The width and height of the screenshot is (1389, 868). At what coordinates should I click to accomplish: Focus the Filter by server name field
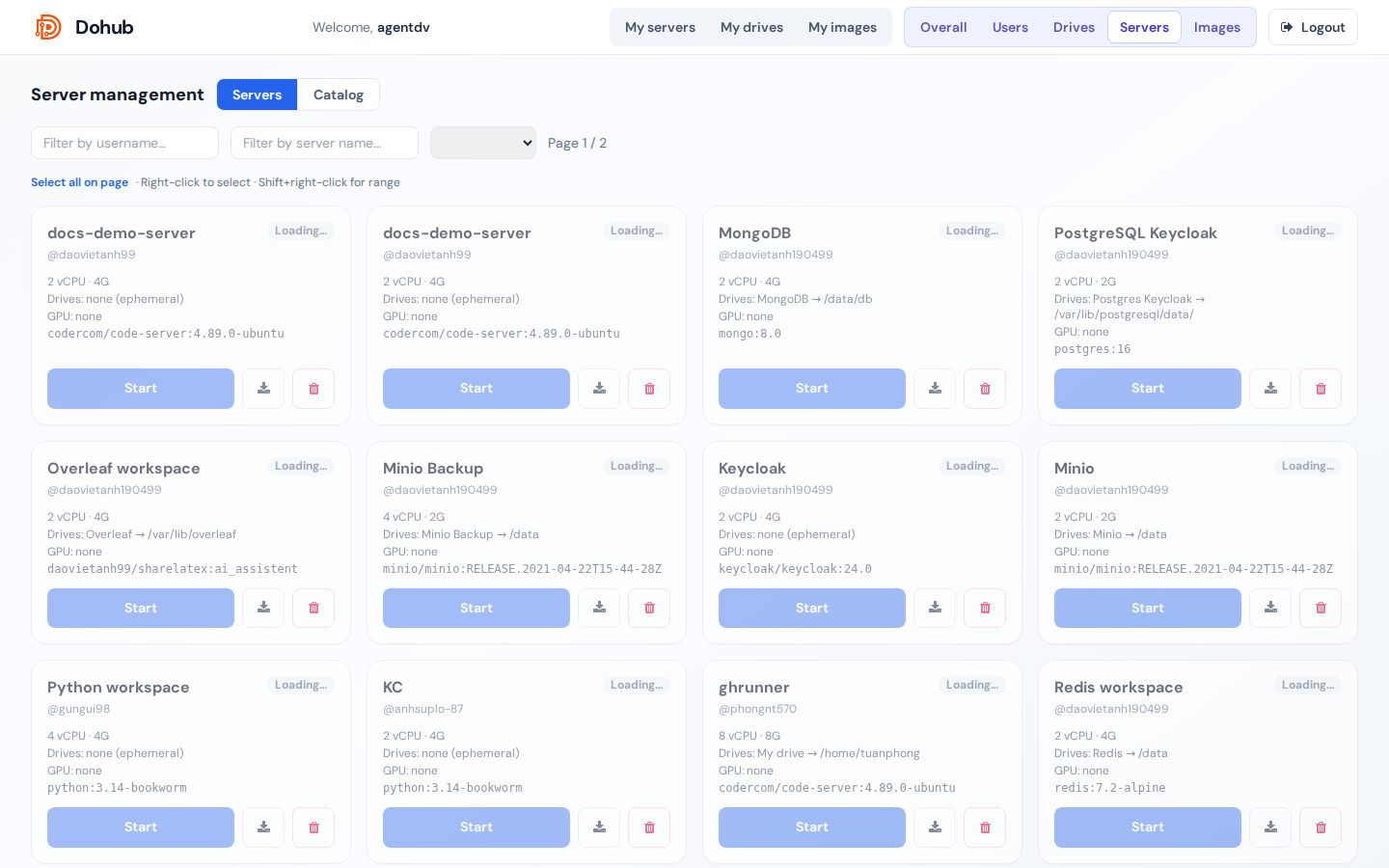coord(324,143)
